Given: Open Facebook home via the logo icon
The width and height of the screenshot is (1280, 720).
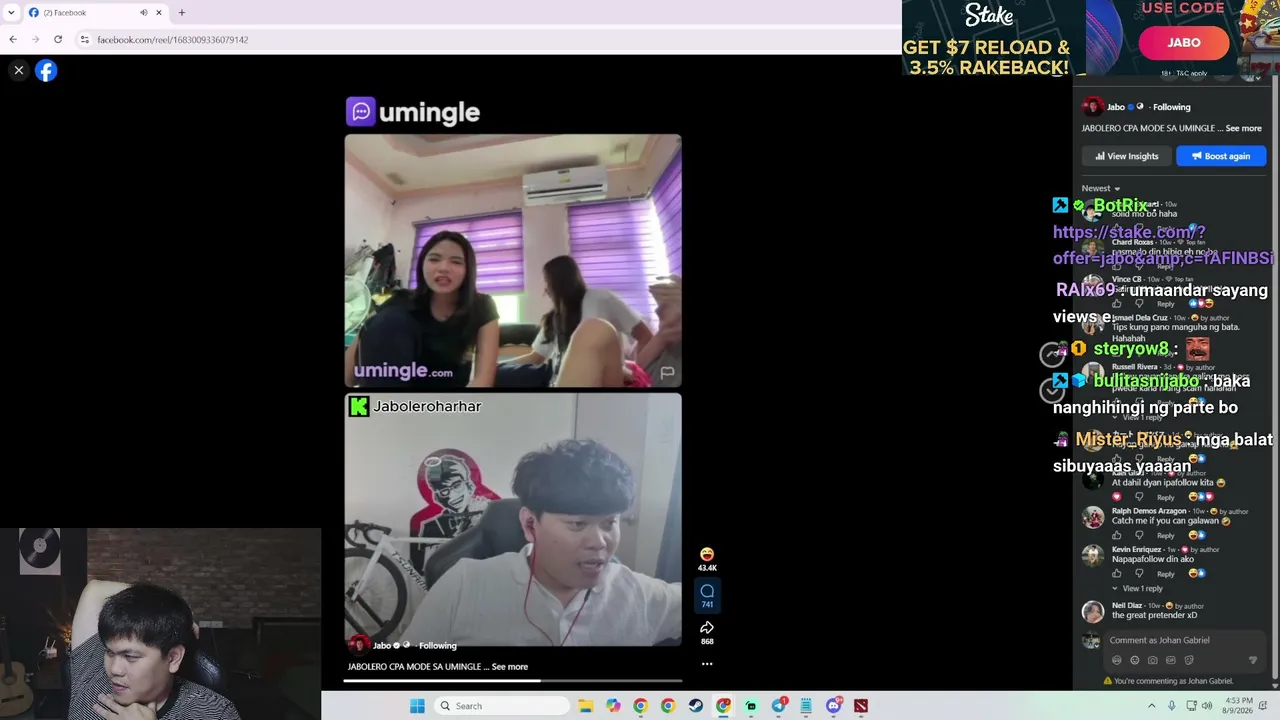Looking at the screenshot, I should pyautogui.click(x=46, y=70).
